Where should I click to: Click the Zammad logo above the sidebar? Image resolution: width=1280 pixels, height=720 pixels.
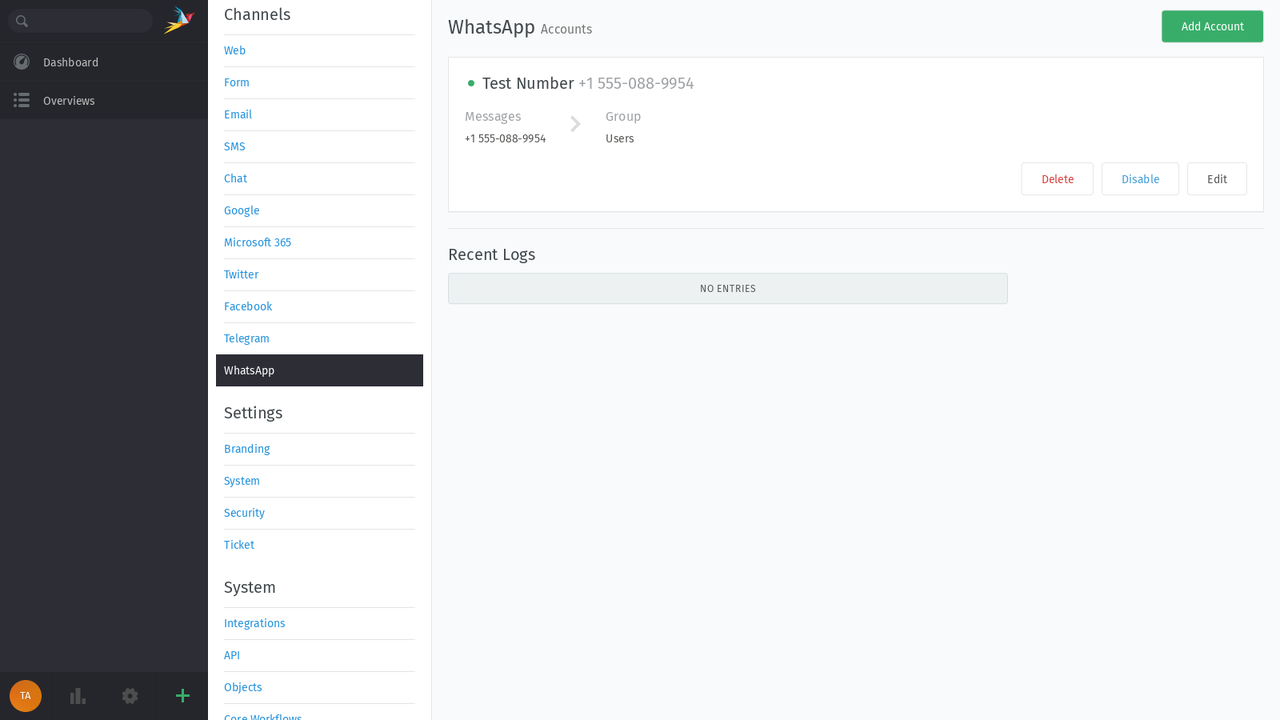click(x=178, y=20)
